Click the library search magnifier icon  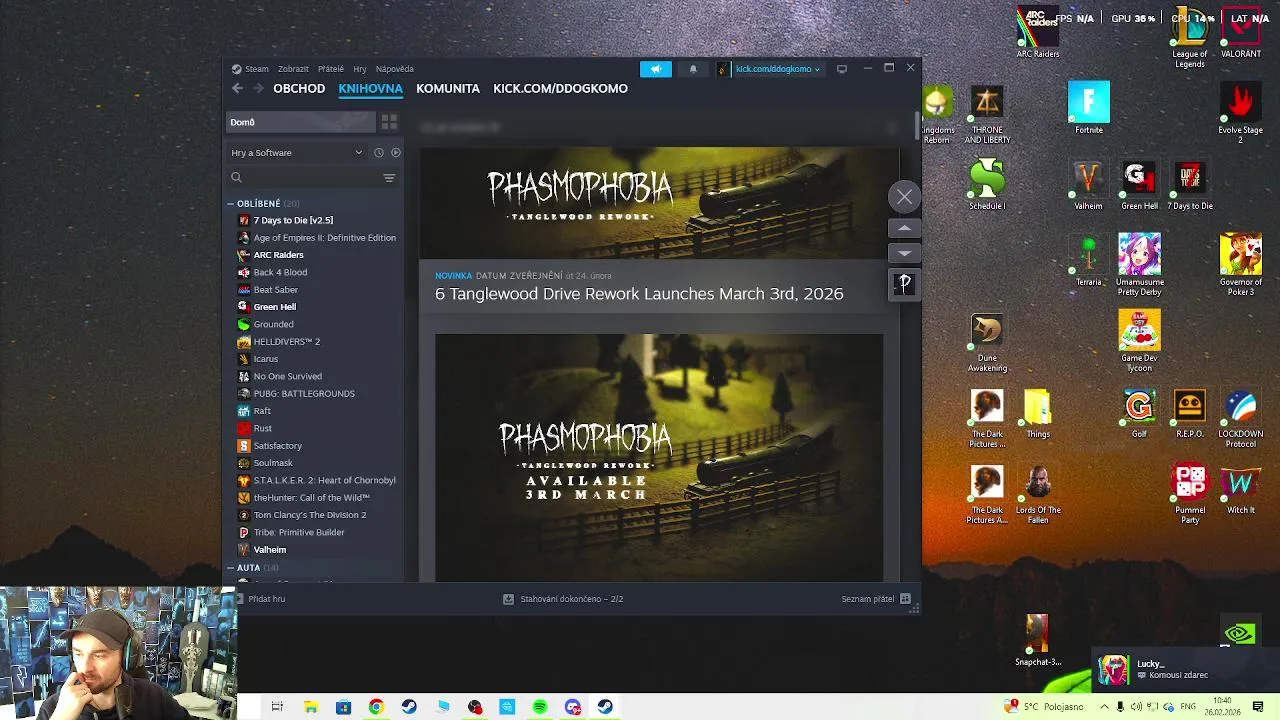click(x=237, y=178)
